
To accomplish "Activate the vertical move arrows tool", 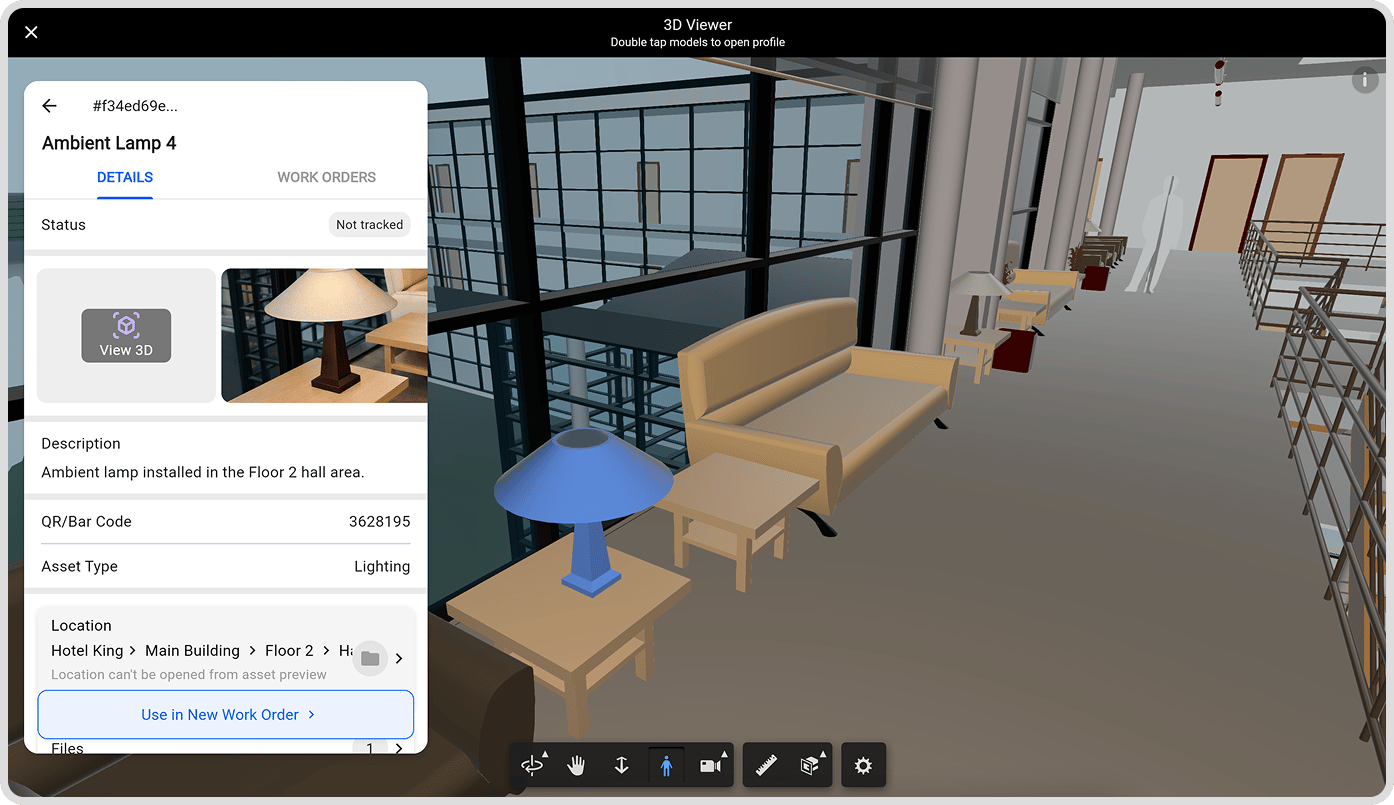I will 621,766.
